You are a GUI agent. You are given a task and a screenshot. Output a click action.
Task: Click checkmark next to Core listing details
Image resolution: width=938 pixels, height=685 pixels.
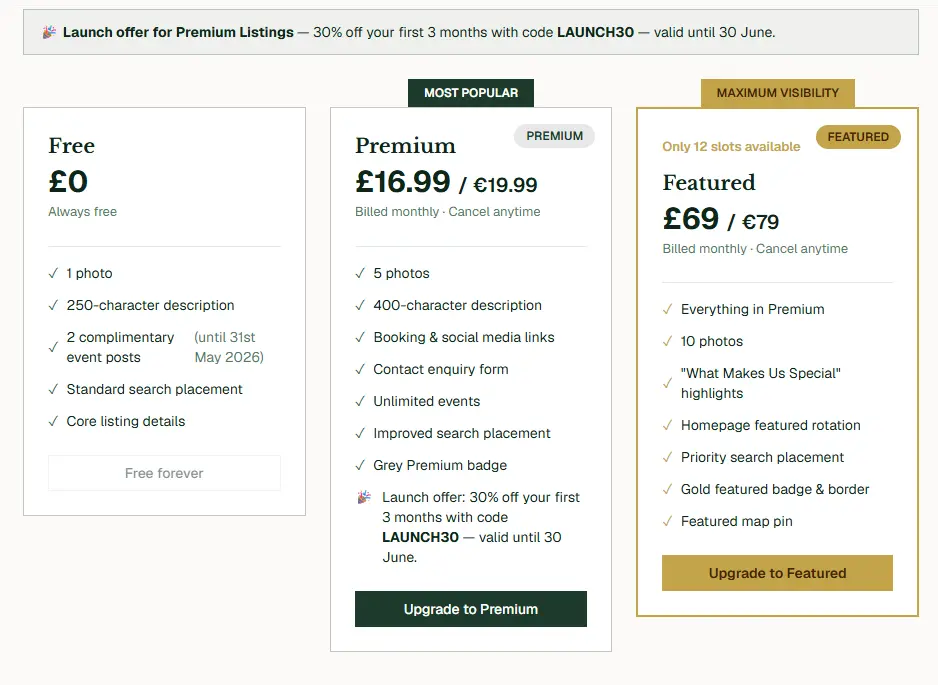[x=53, y=421]
